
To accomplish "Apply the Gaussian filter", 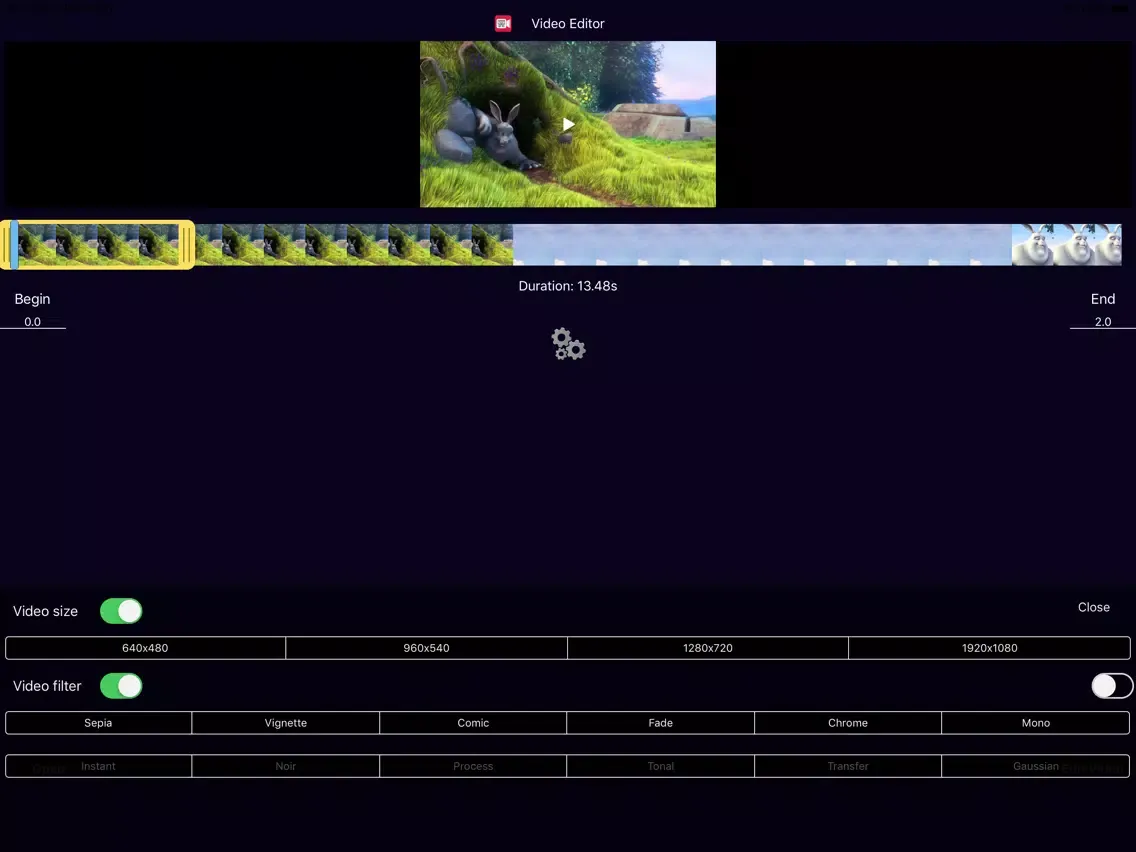I will pos(1036,766).
